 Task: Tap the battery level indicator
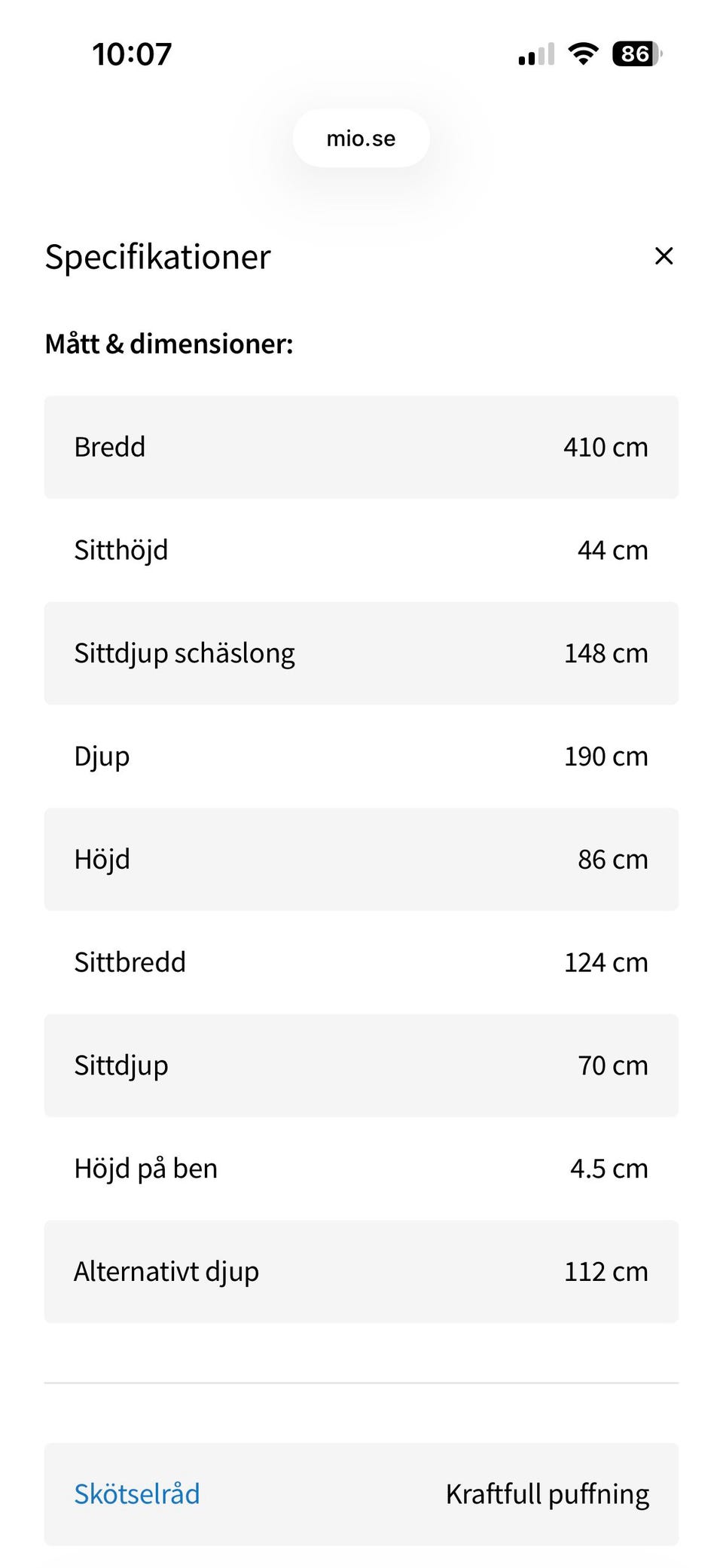[636, 53]
